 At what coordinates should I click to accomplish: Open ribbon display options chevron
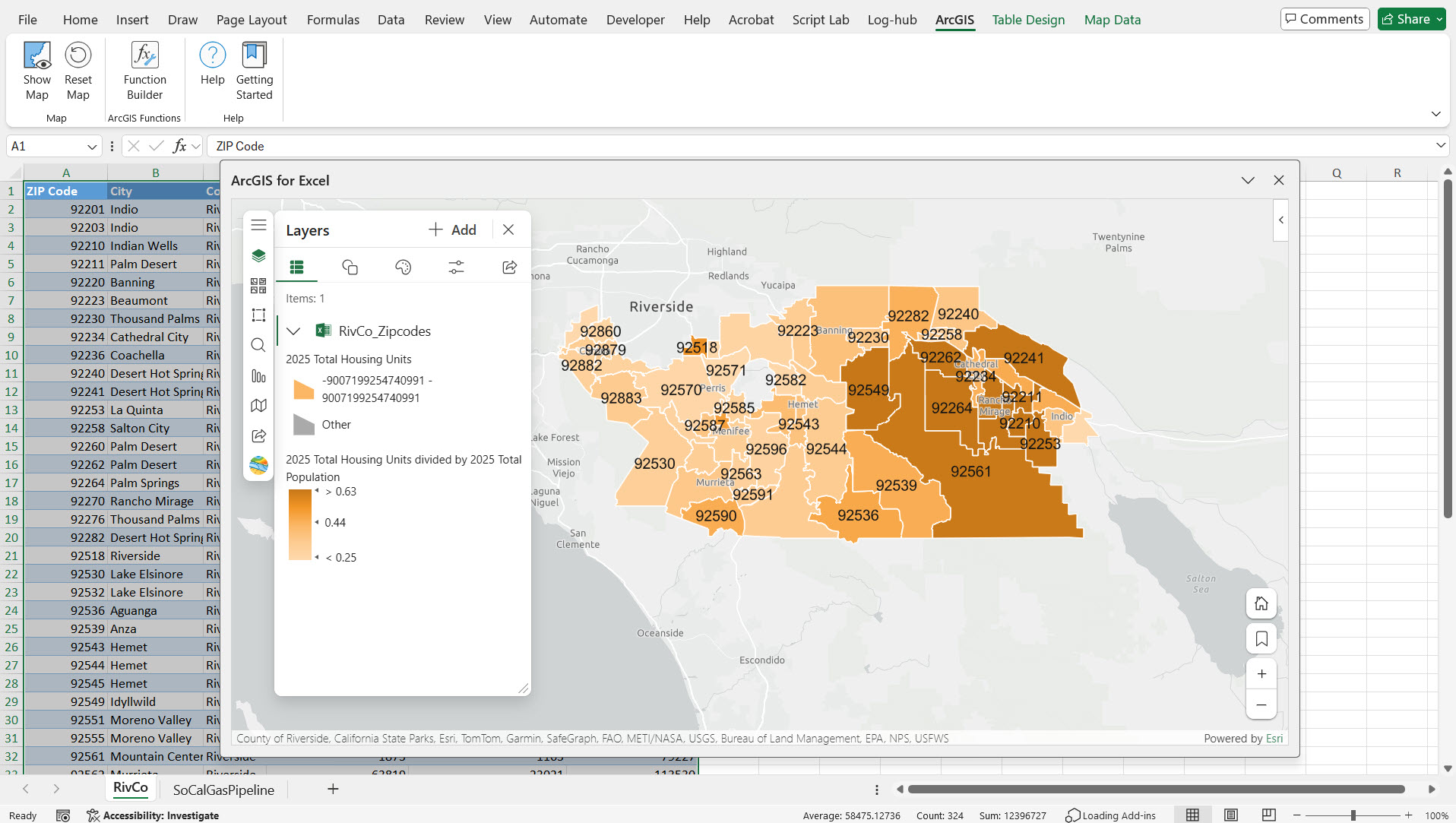pyautogui.click(x=1435, y=114)
